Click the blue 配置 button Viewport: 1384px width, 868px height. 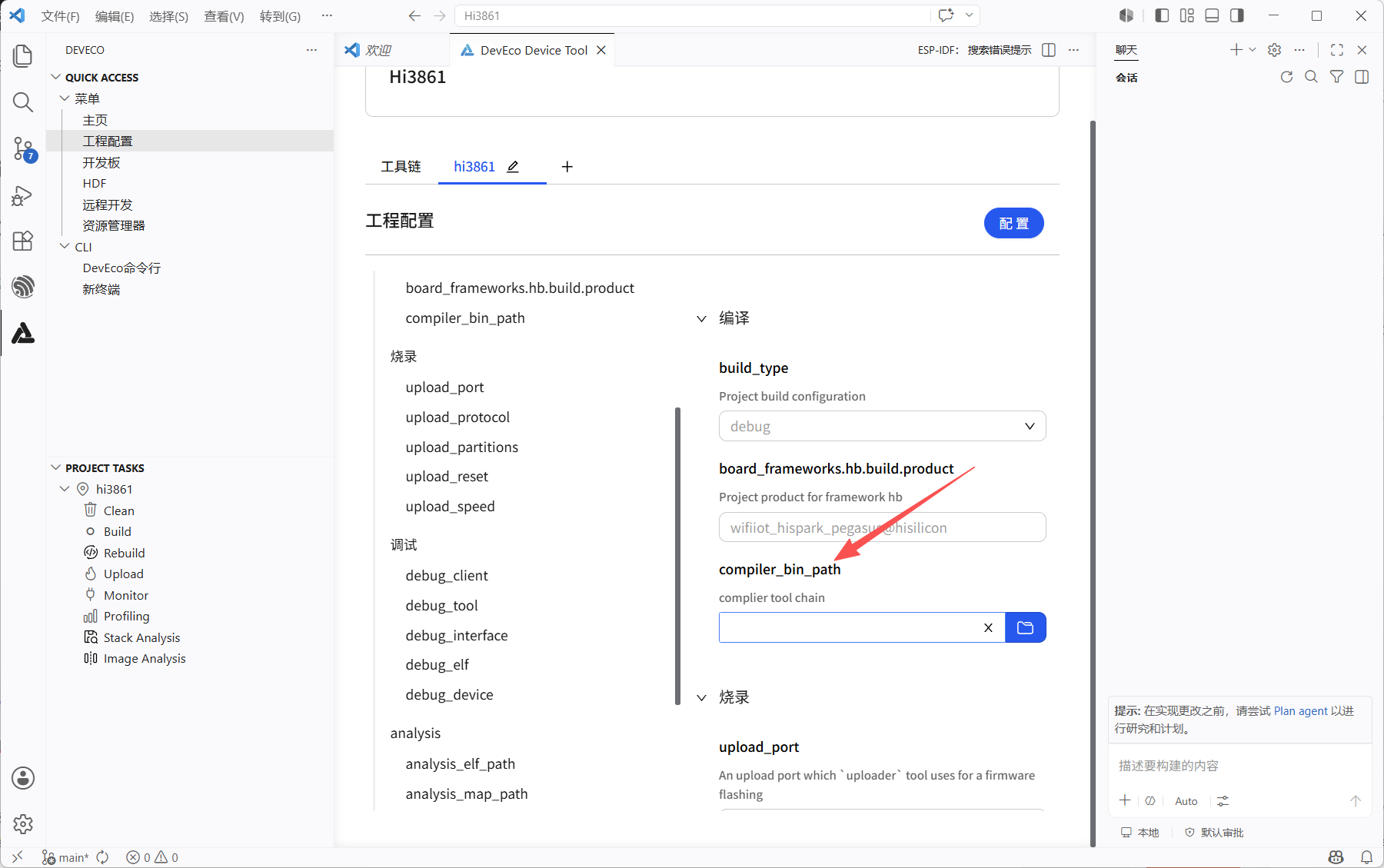tap(1013, 223)
